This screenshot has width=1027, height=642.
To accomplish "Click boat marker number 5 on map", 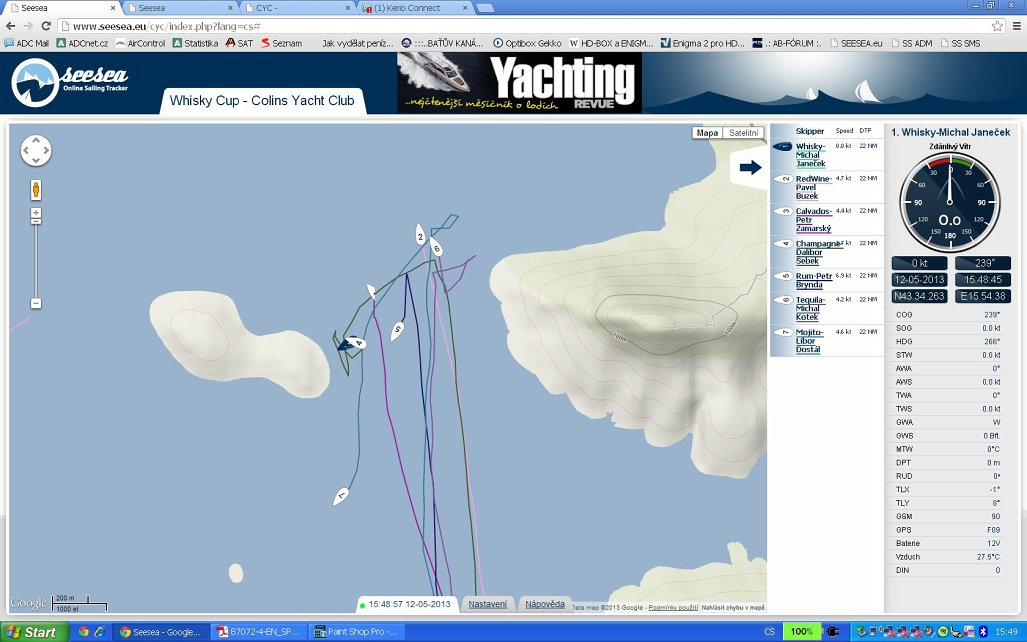I will coord(398,329).
